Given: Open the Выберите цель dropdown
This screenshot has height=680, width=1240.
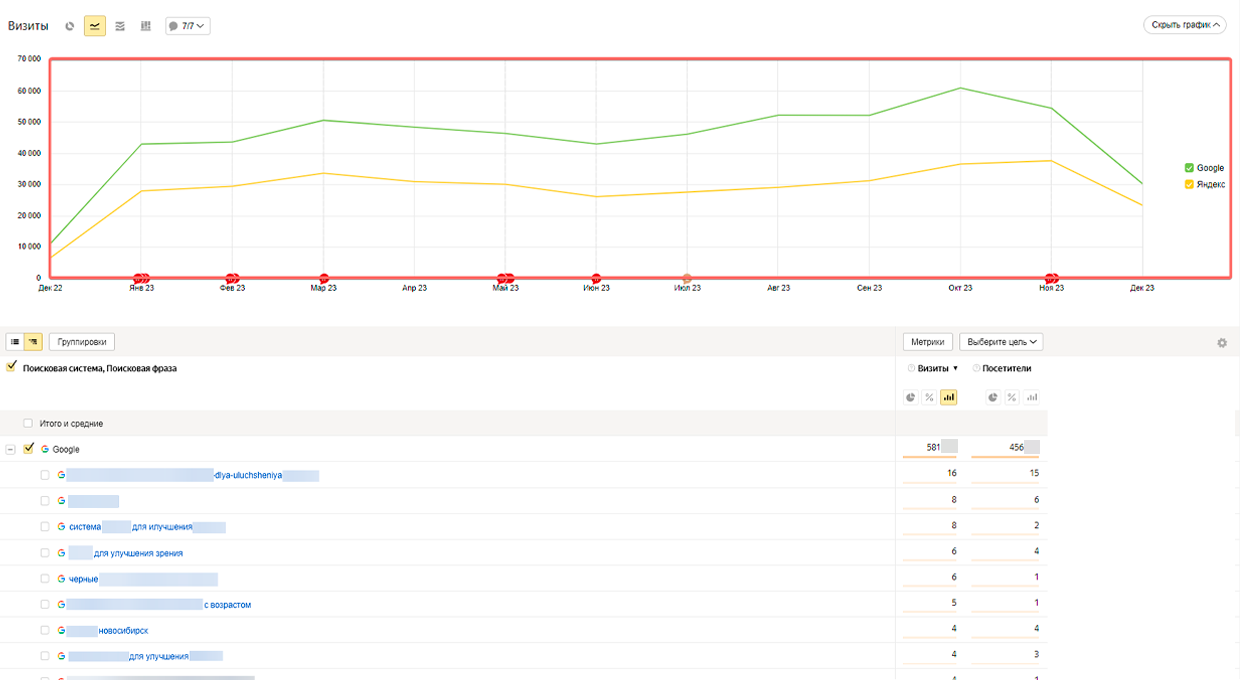Looking at the screenshot, I should click(x=1001, y=342).
